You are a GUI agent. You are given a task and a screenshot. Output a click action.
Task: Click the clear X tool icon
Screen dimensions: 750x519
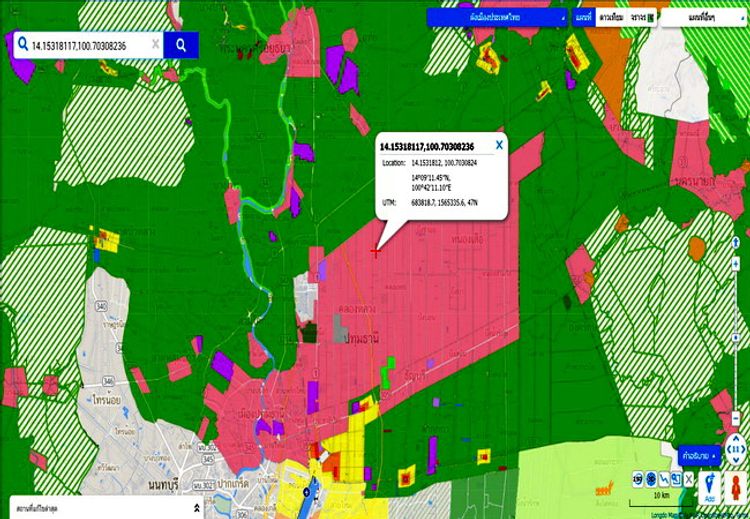pyautogui.click(x=689, y=478)
